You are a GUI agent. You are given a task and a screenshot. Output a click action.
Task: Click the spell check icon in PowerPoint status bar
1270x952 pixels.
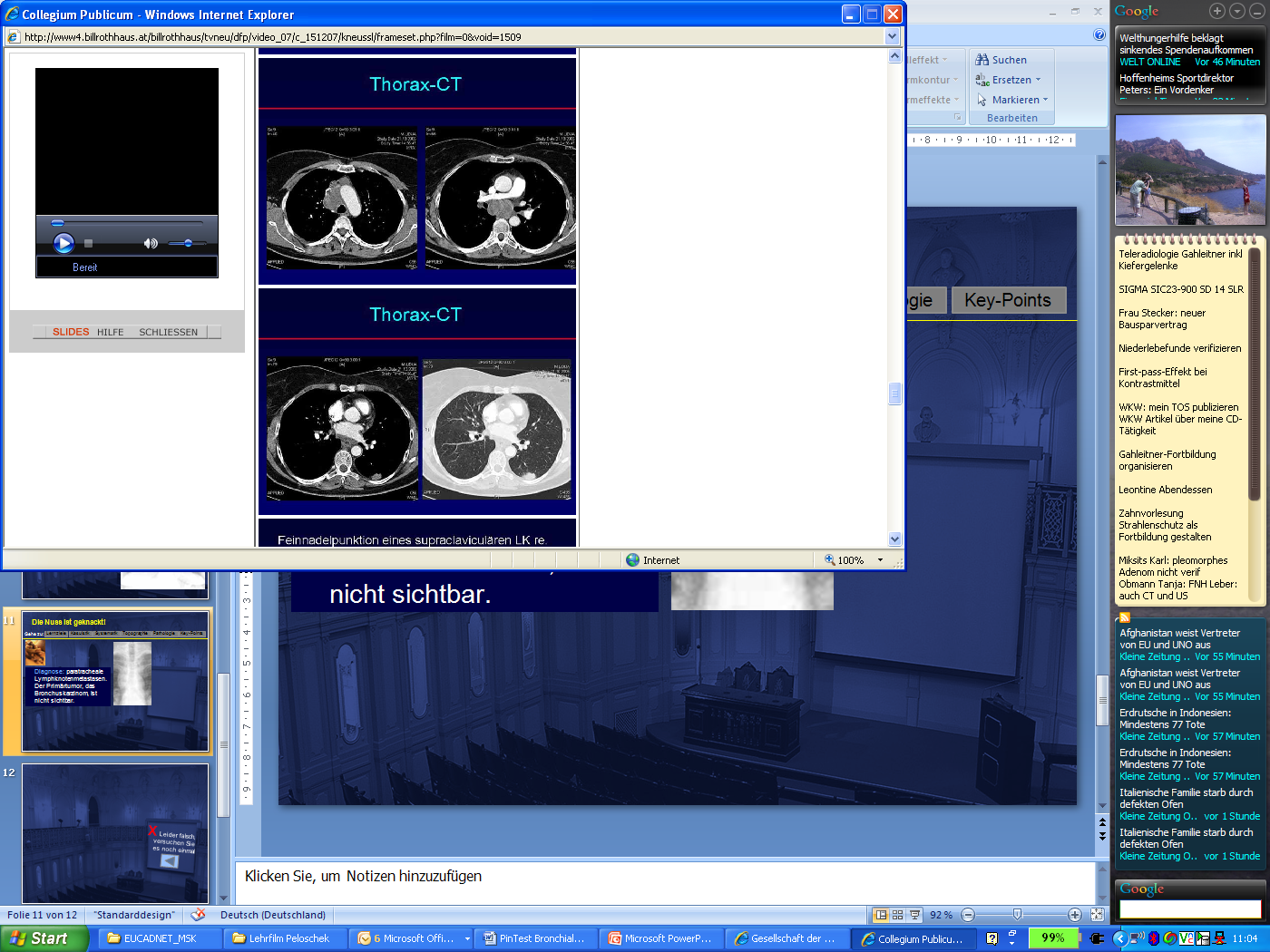tap(198, 915)
